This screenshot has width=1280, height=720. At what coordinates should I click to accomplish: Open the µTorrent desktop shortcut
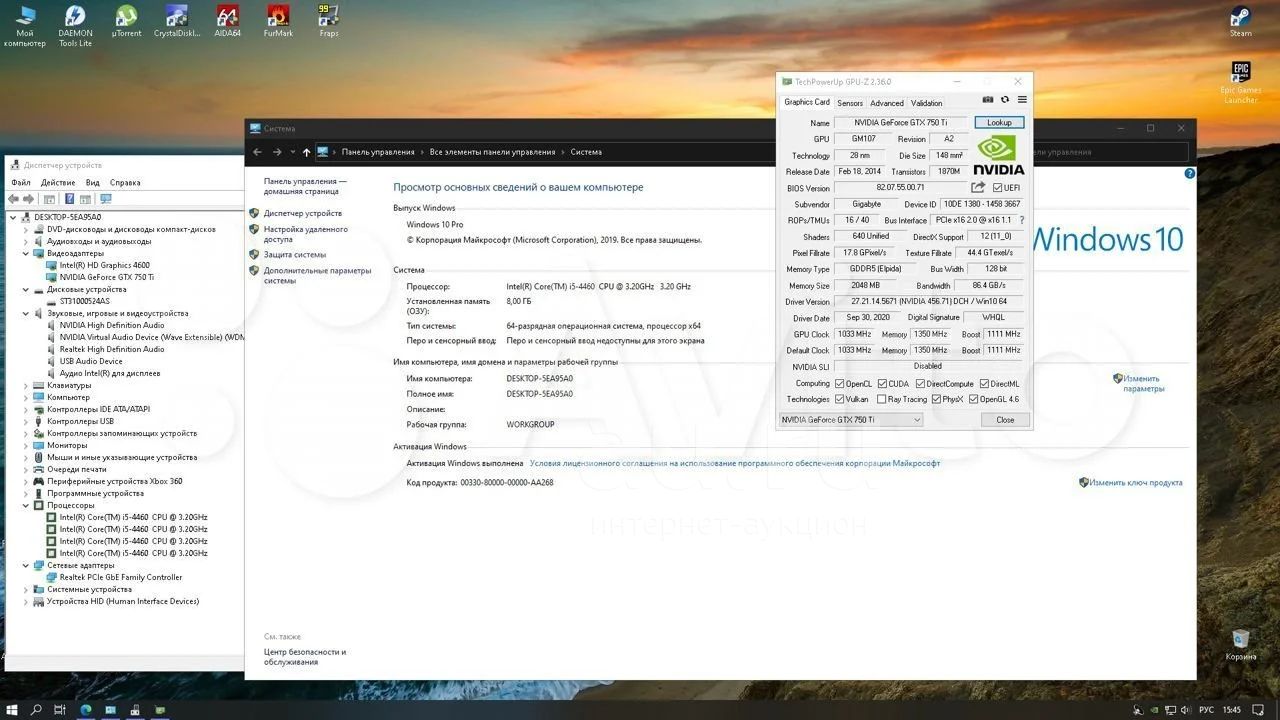click(x=126, y=21)
